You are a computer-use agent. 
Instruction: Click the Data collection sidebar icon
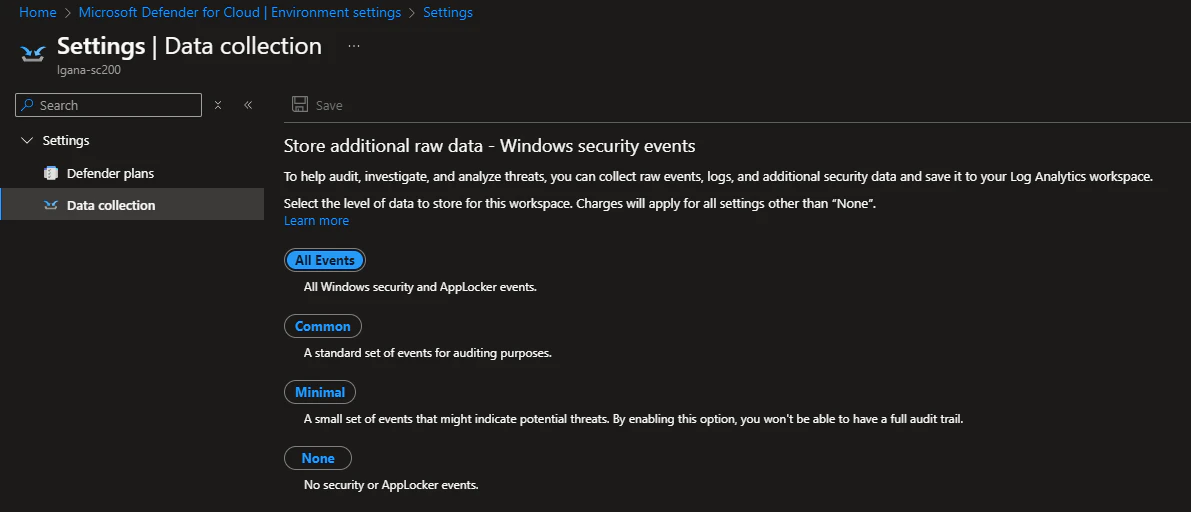[51, 205]
